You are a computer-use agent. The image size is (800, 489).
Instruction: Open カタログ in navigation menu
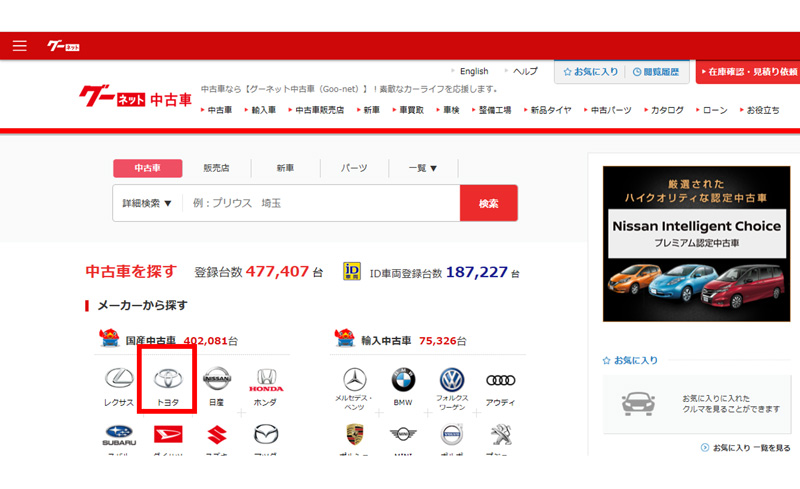(x=667, y=110)
